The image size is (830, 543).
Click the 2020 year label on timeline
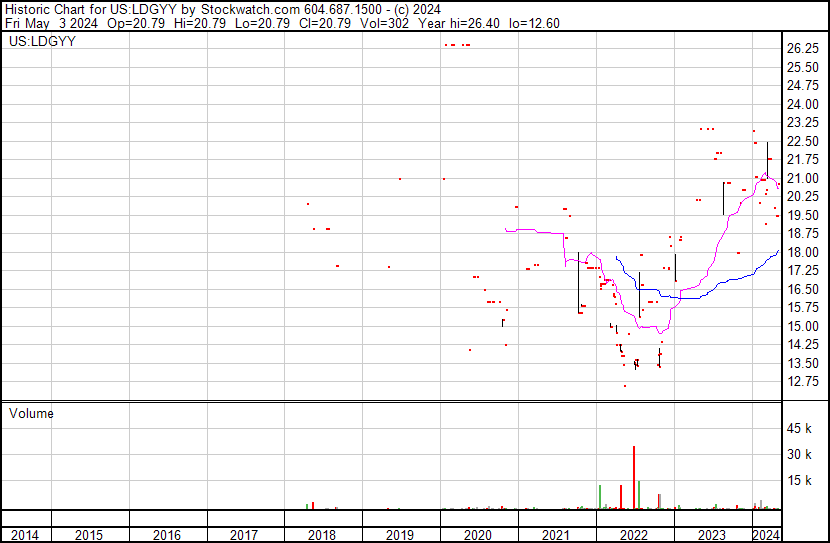click(x=478, y=535)
